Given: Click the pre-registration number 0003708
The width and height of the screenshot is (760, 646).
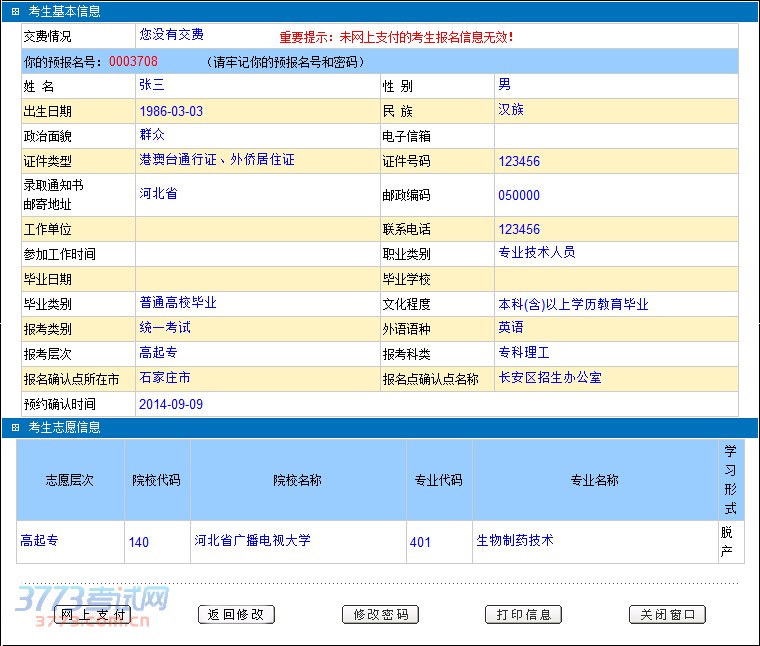Looking at the screenshot, I should point(133,61).
